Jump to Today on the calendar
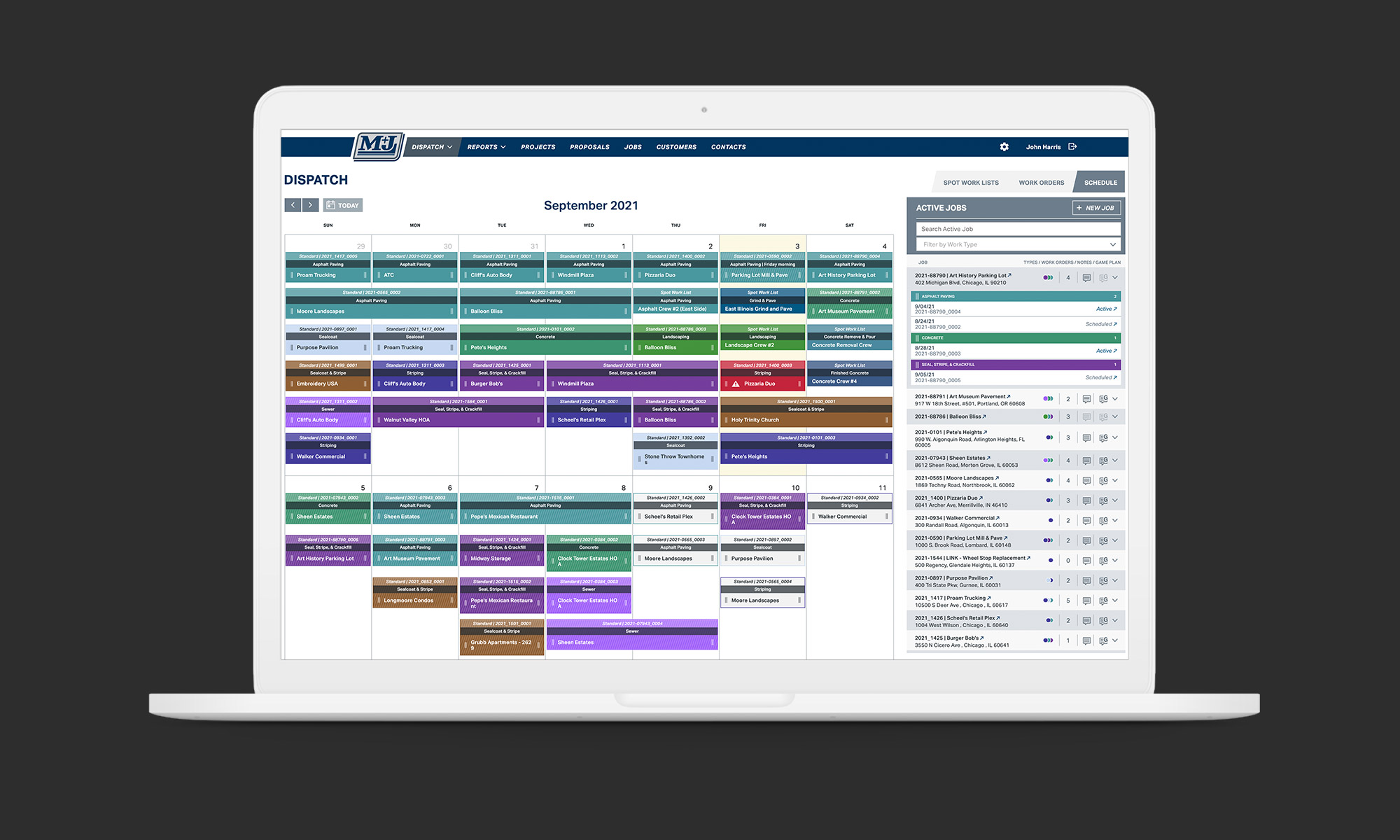Image resolution: width=1400 pixels, height=840 pixels. (342, 205)
